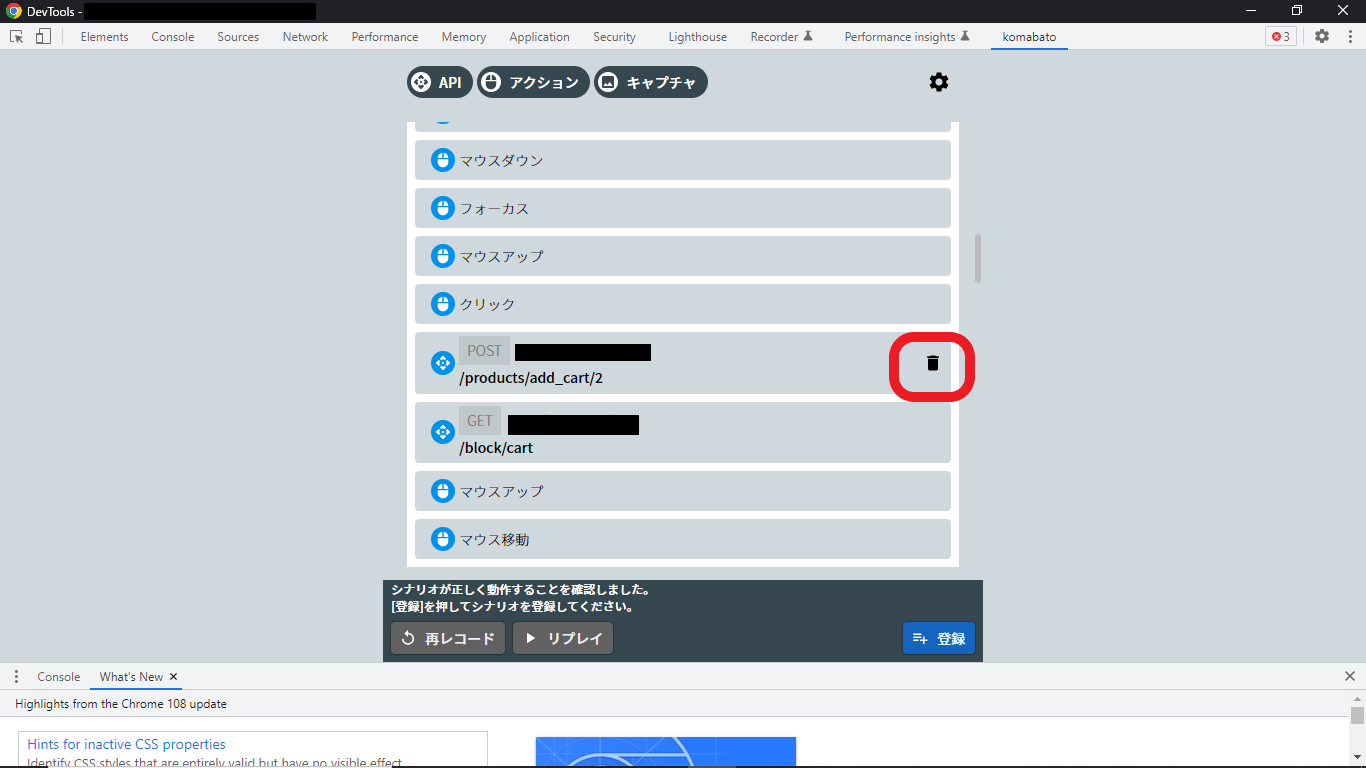Click the リプレイ button

pyautogui.click(x=563, y=638)
